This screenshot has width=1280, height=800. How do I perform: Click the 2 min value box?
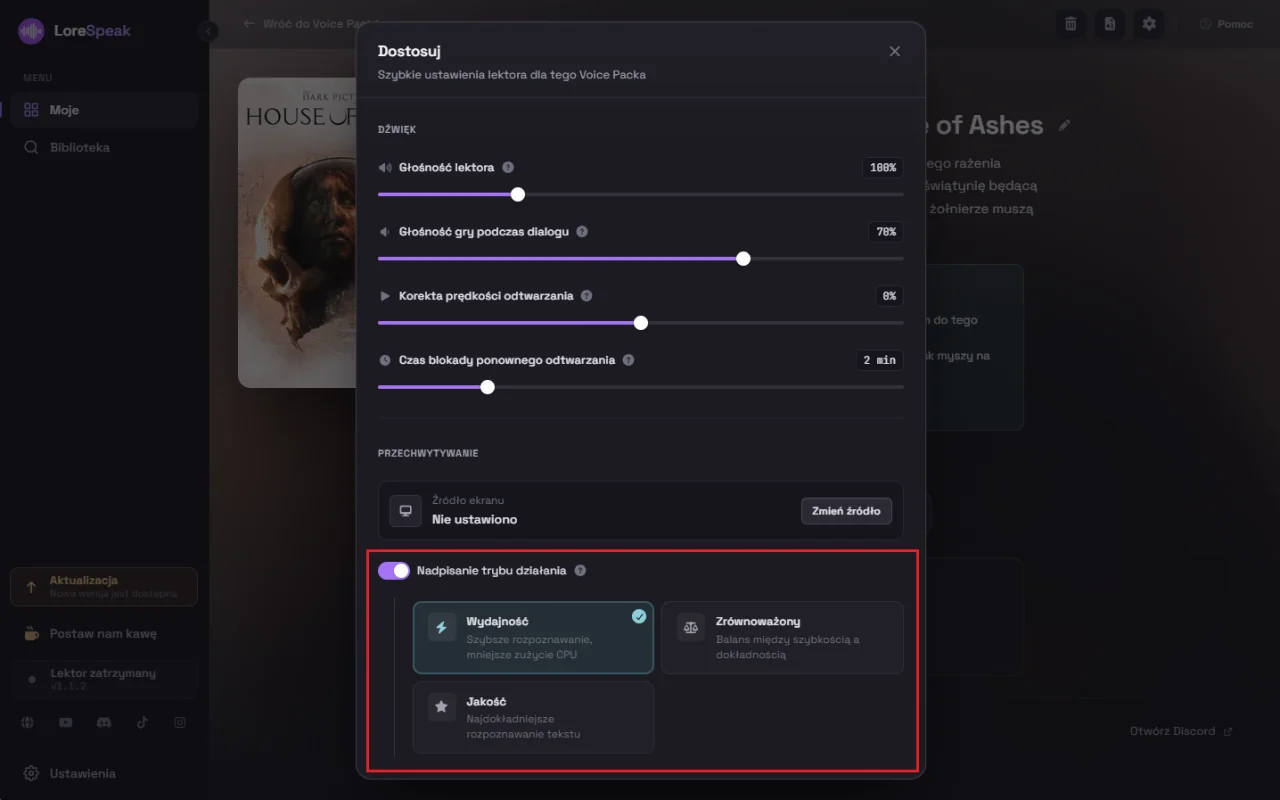coord(880,360)
